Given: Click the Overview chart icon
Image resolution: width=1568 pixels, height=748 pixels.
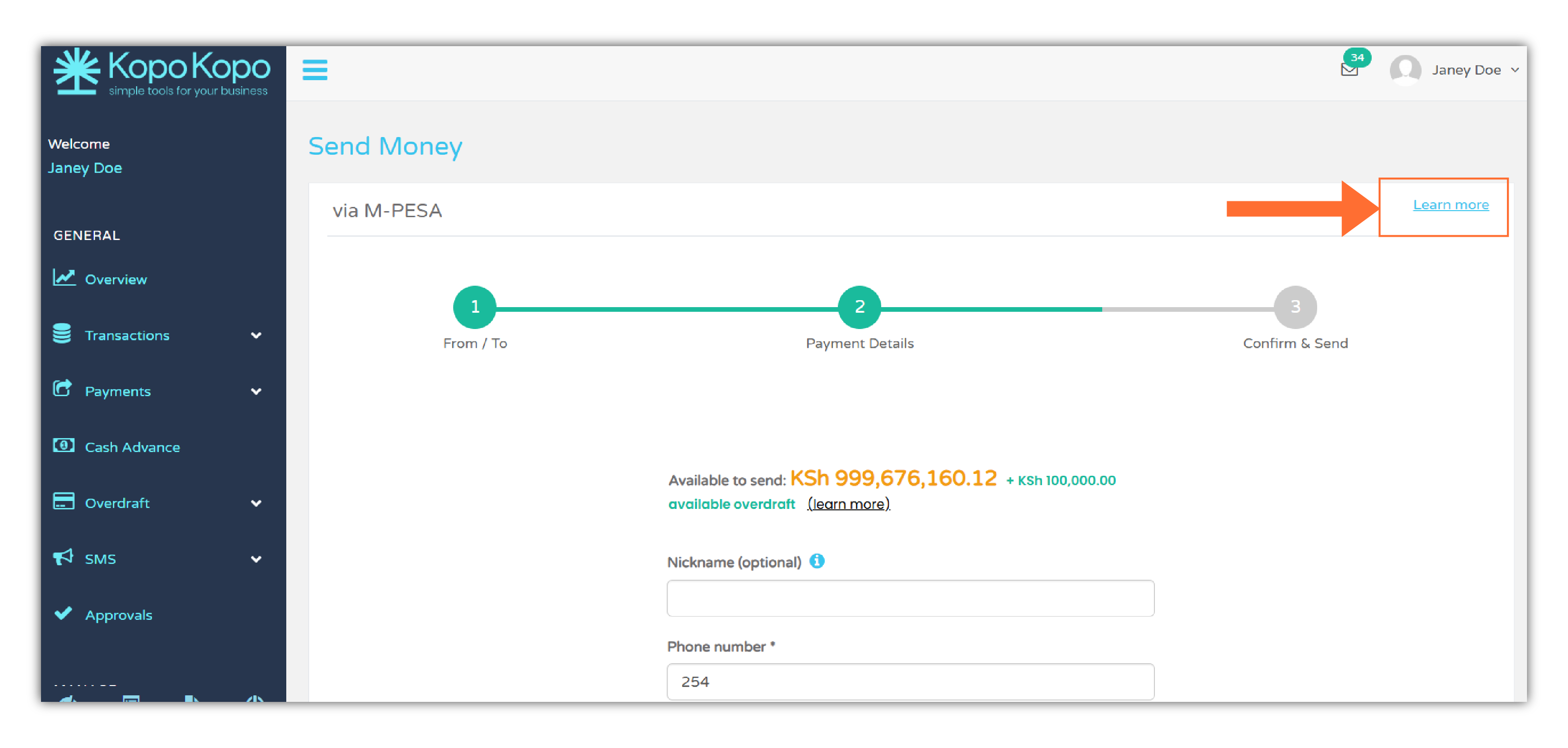Looking at the screenshot, I should point(63,278).
